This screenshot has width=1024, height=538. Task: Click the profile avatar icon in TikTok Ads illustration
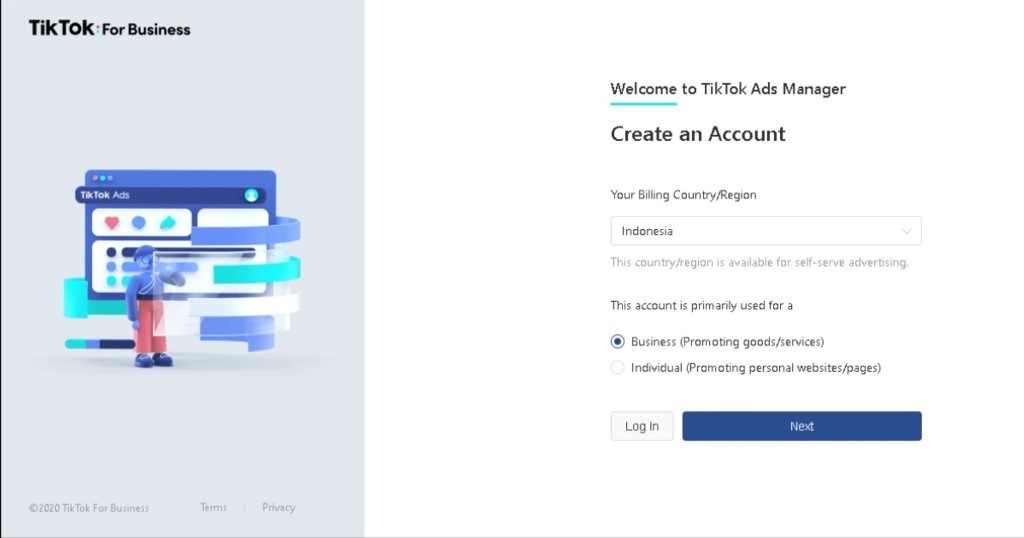point(251,195)
